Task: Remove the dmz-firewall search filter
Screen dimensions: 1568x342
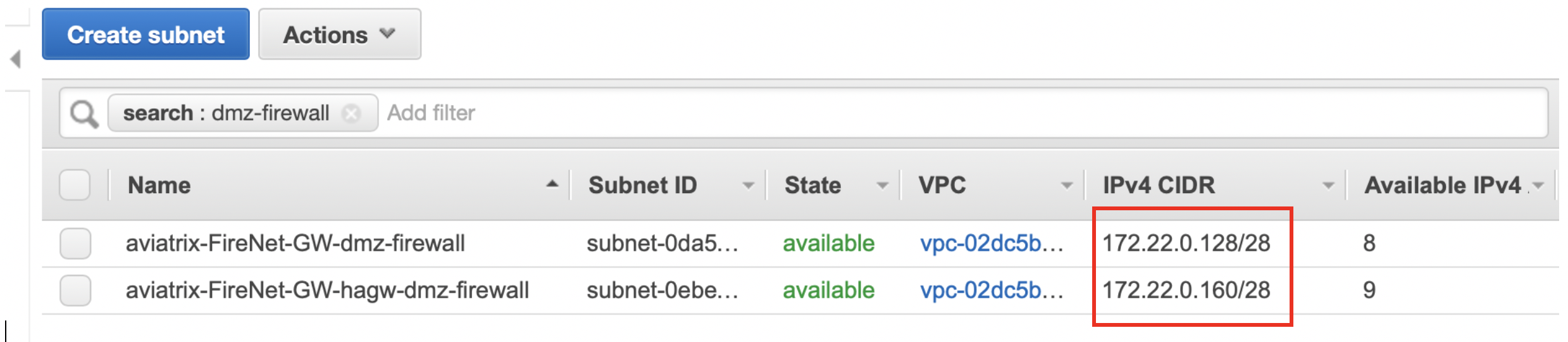Action: (x=351, y=113)
